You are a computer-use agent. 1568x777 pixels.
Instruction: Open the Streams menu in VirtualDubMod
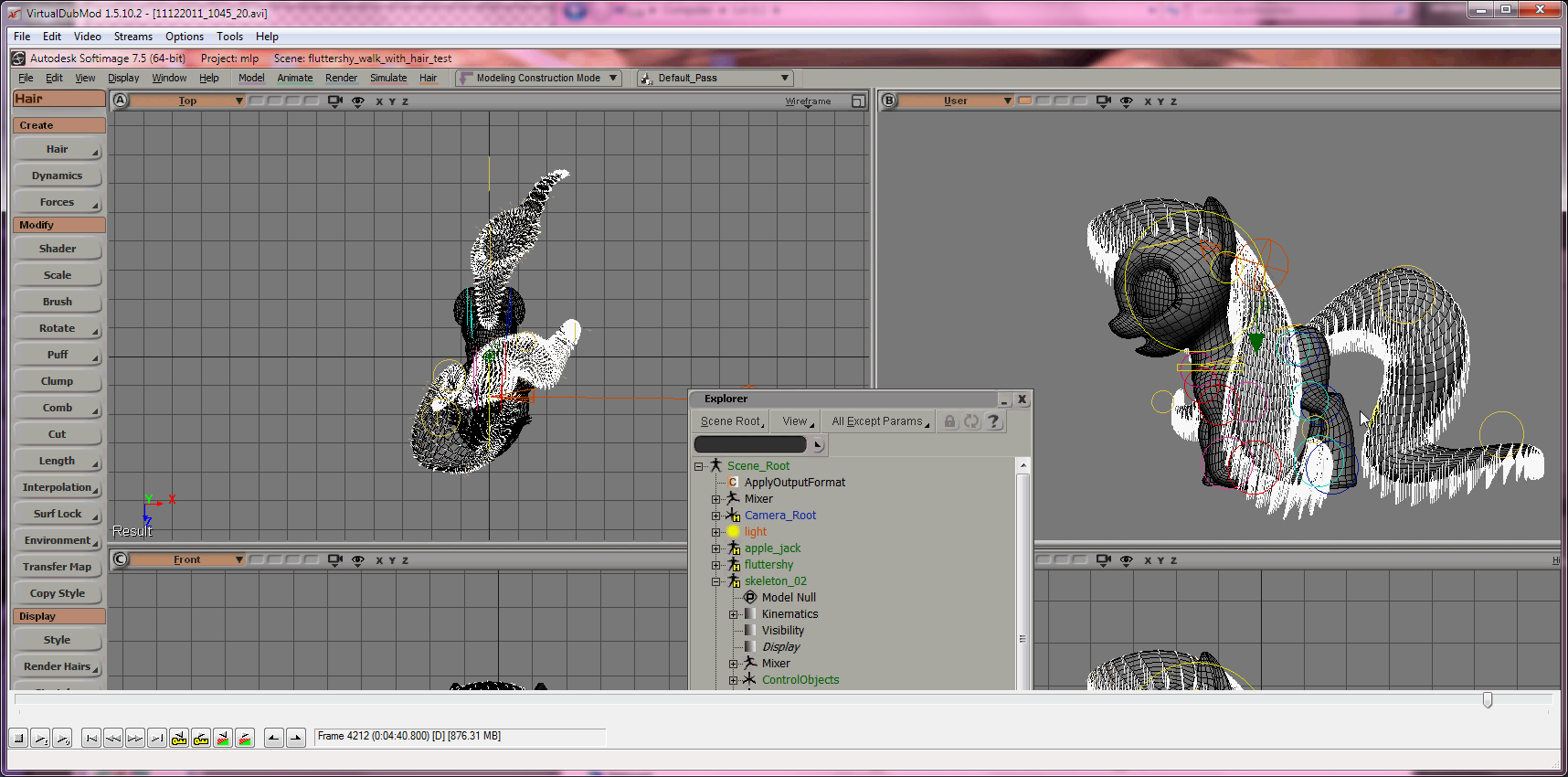click(x=132, y=37)
